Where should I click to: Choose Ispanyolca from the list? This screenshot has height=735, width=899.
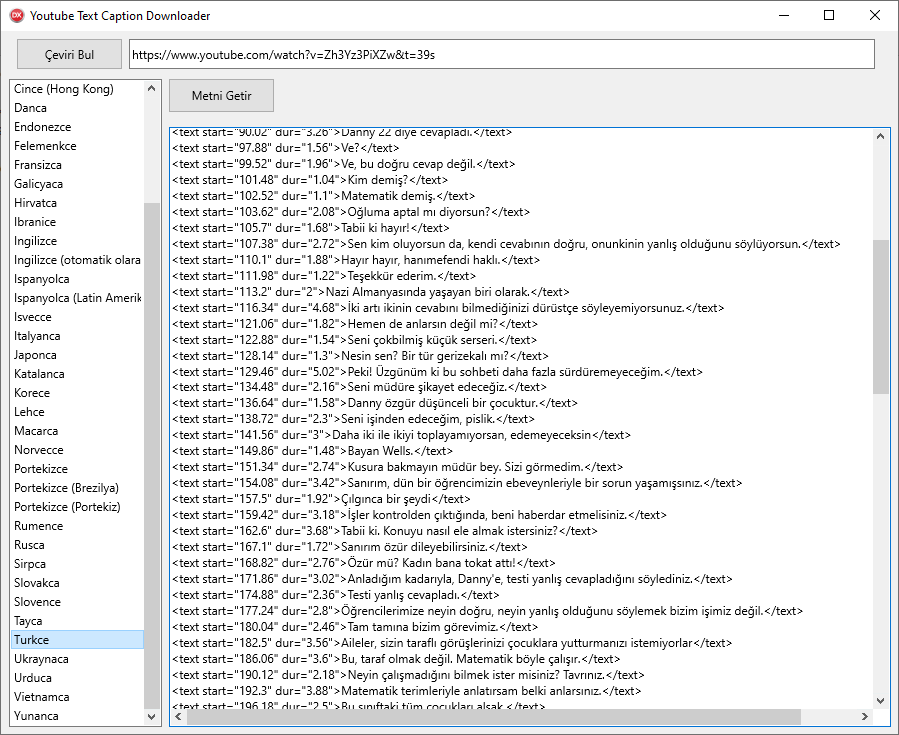(77, 279)
